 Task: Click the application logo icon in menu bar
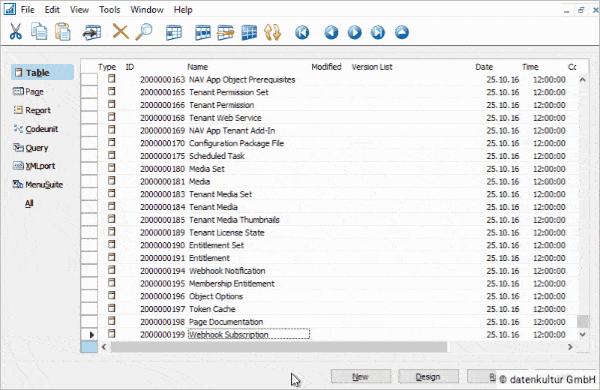[x=10, y=8]
